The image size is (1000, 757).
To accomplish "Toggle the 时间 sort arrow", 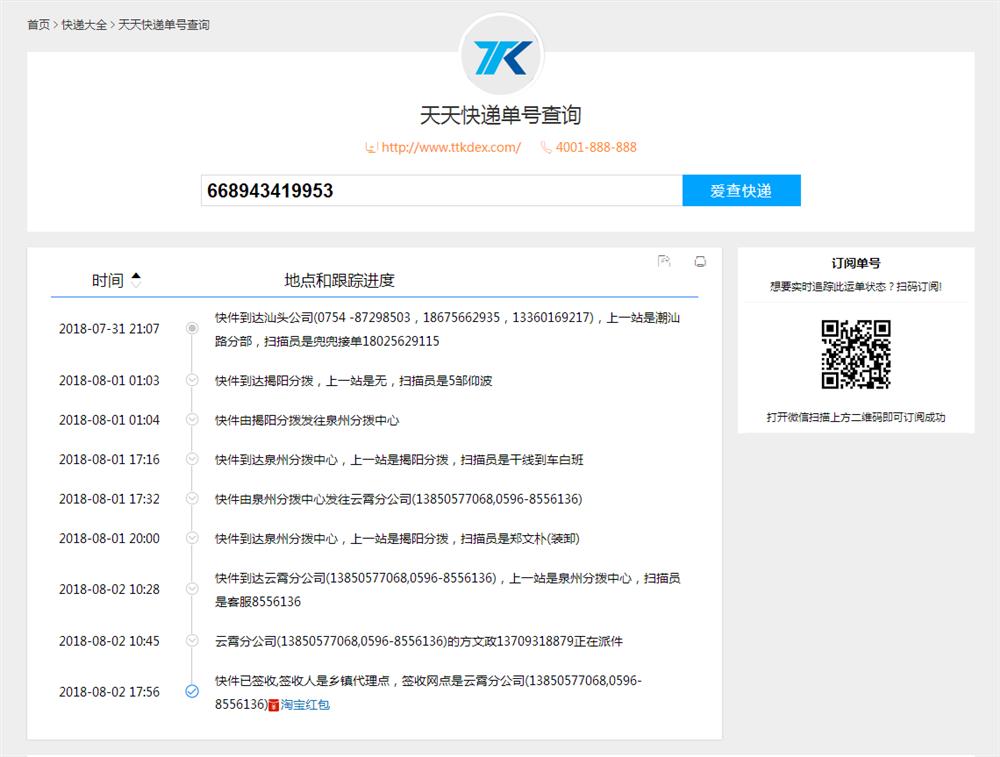I will coord(136,279).
